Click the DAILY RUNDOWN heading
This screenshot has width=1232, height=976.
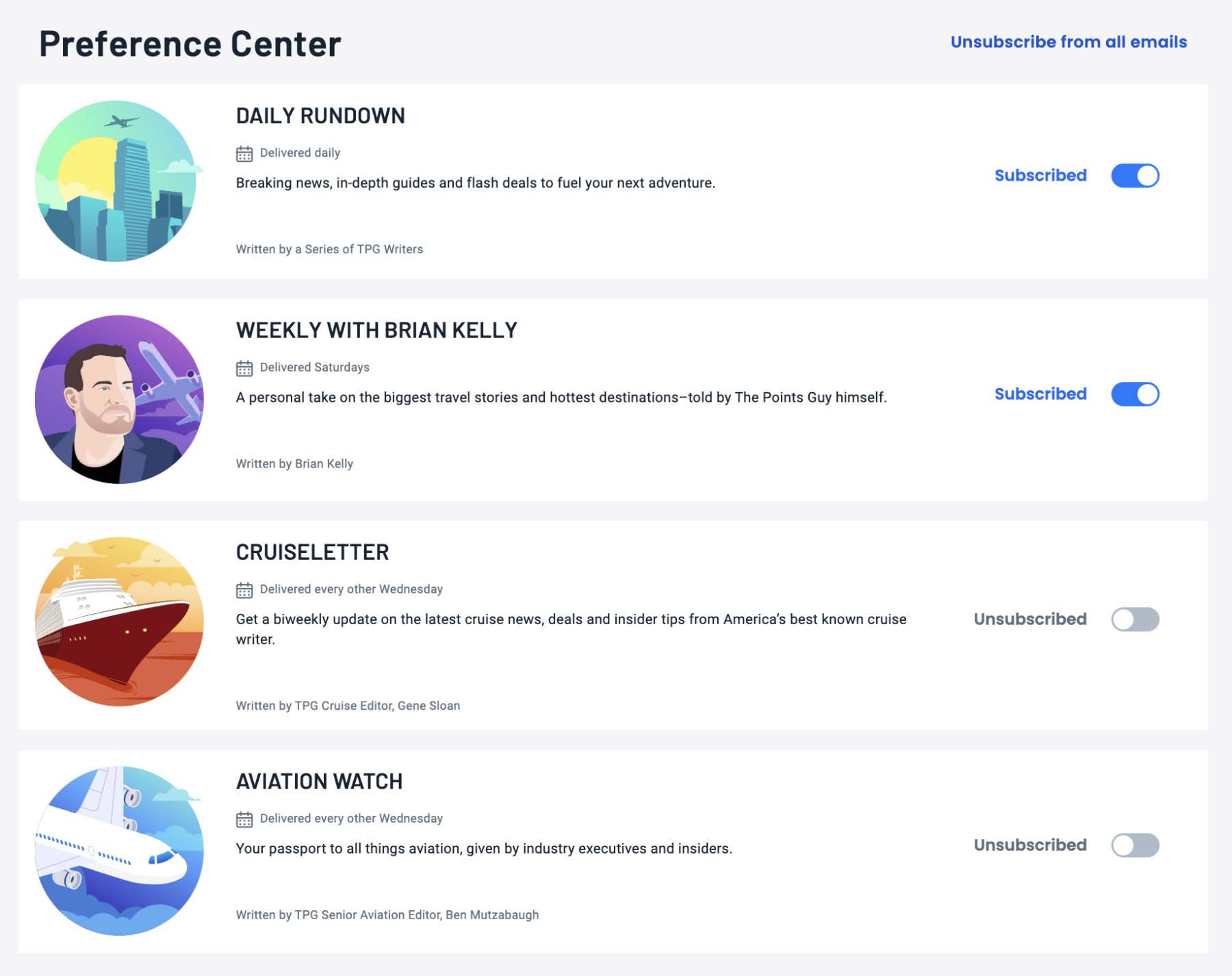click(320, 116)
